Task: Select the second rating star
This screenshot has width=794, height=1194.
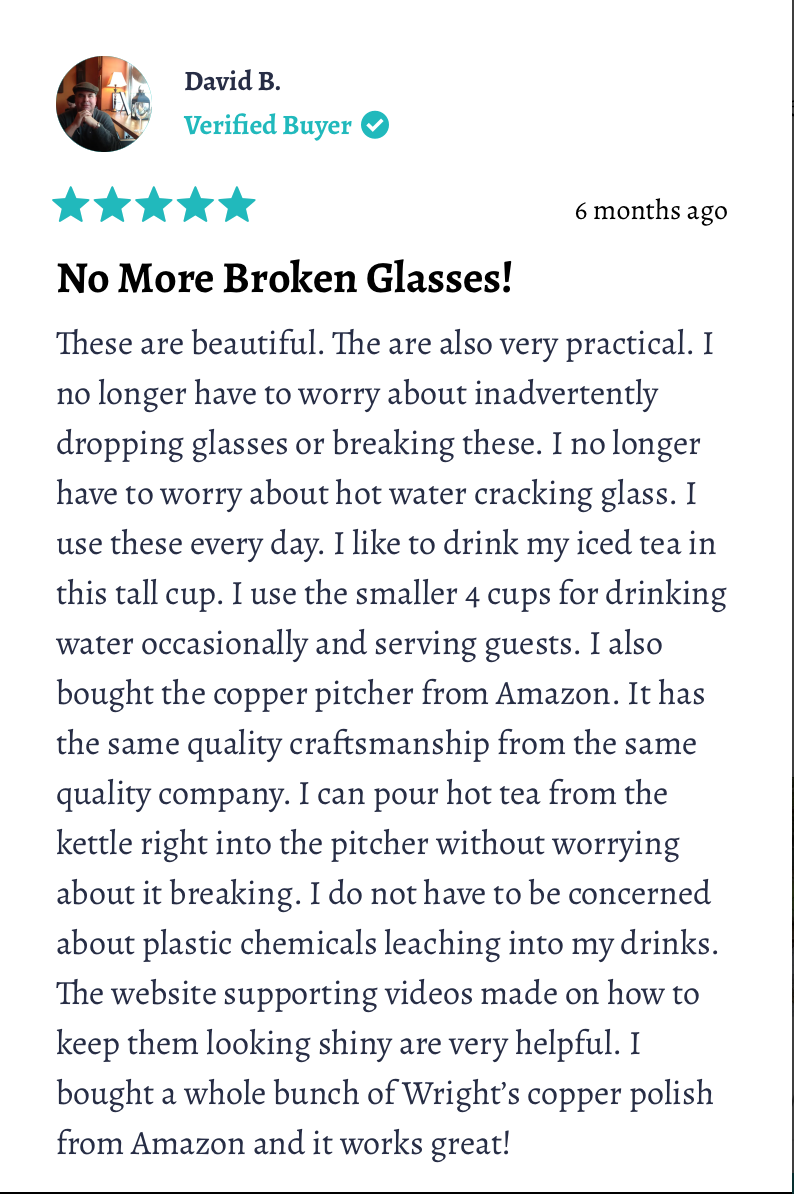Action: (x=112, y=205)
